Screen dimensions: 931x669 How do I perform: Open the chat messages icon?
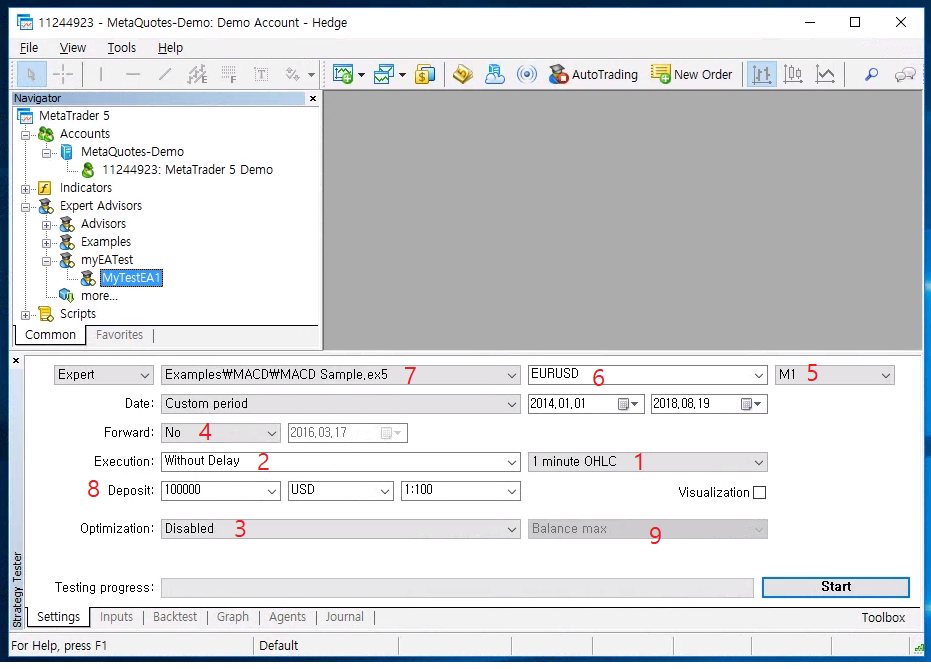[905, 75]
